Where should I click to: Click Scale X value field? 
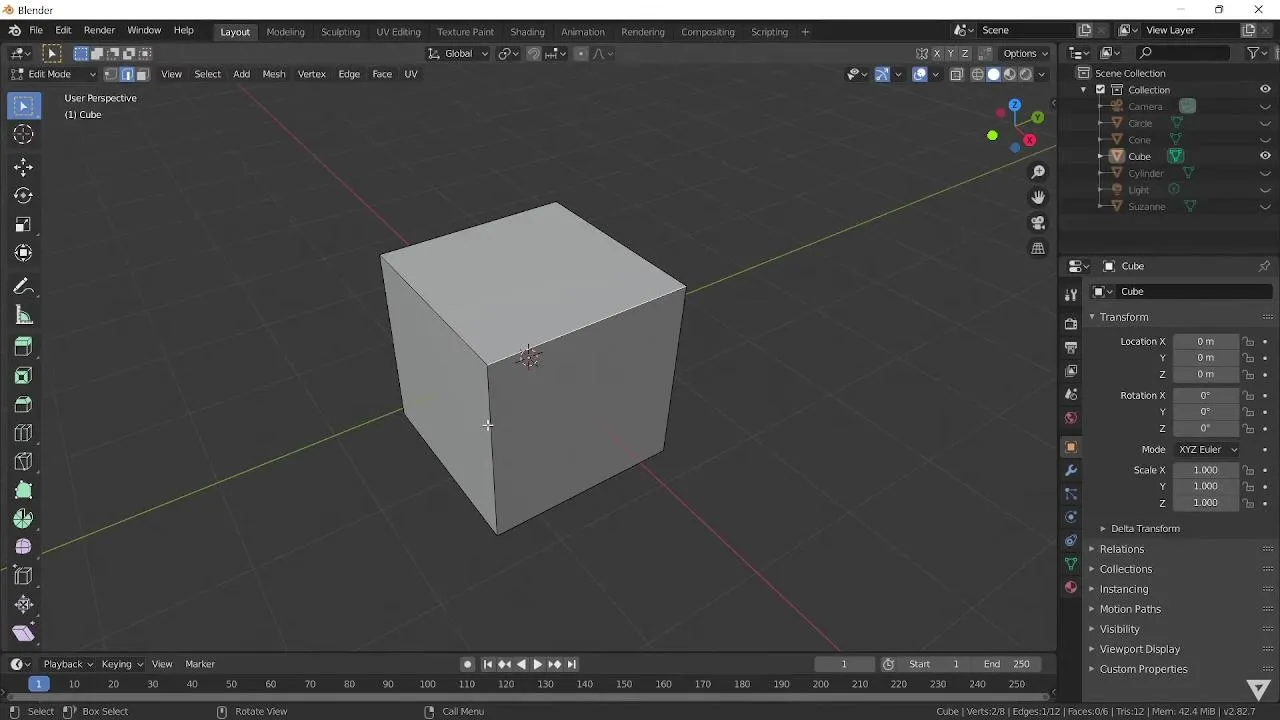[x=1206, y=470]
